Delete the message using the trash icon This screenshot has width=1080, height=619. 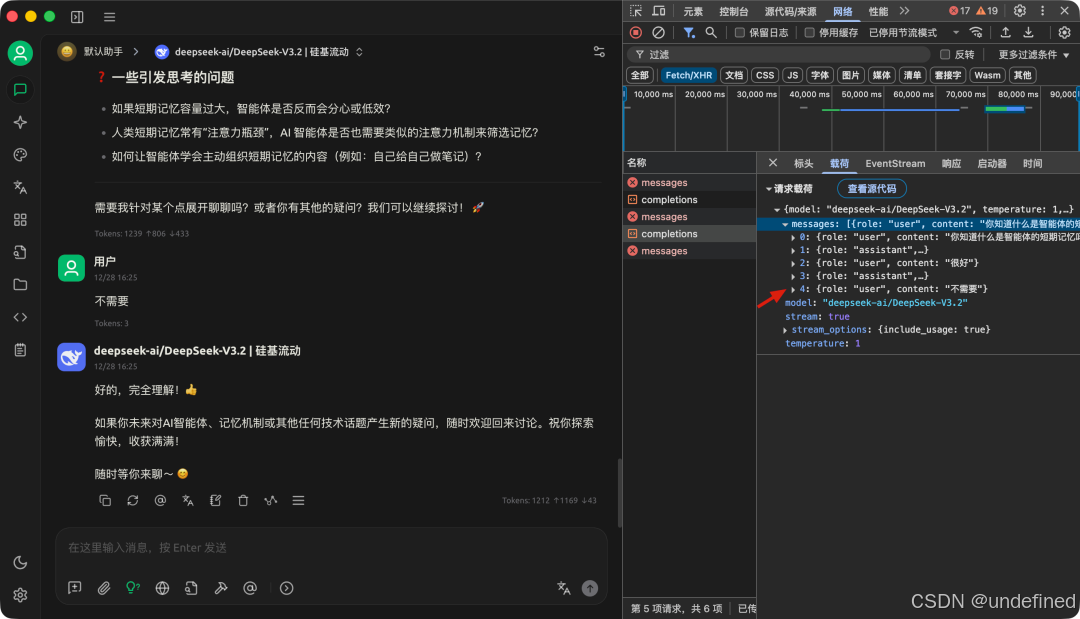243,500
